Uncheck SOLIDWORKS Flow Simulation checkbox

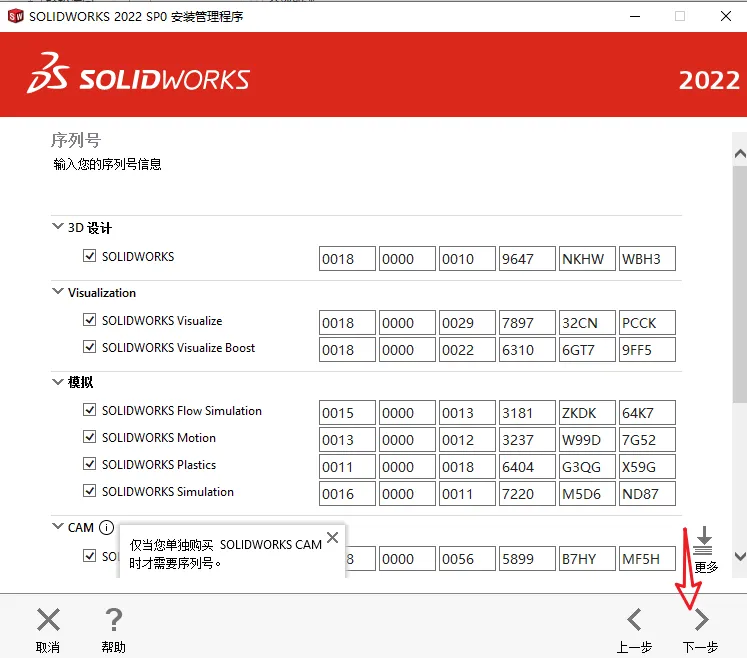89,410
